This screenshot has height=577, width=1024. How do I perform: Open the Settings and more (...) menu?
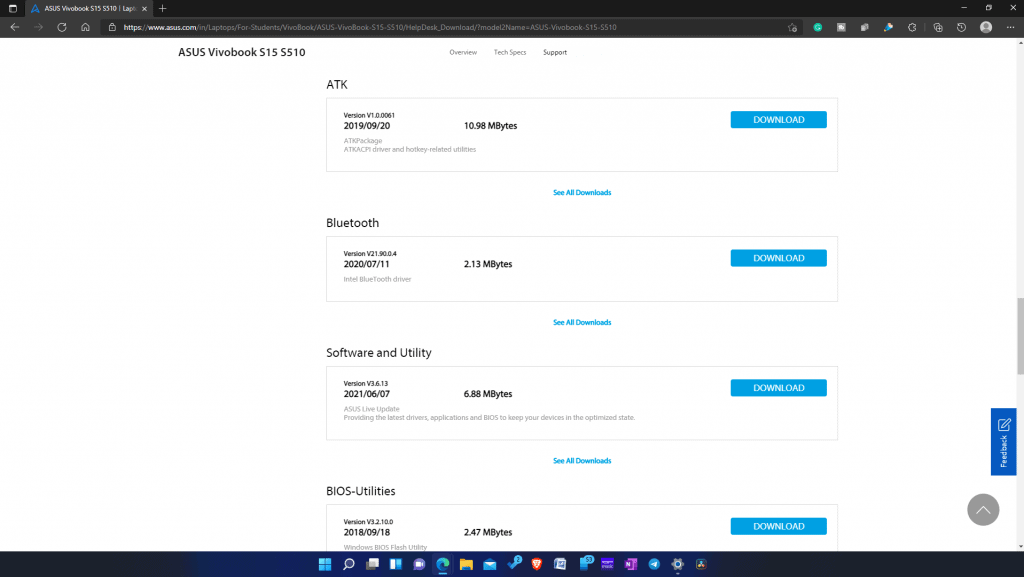click(1009, 27)
